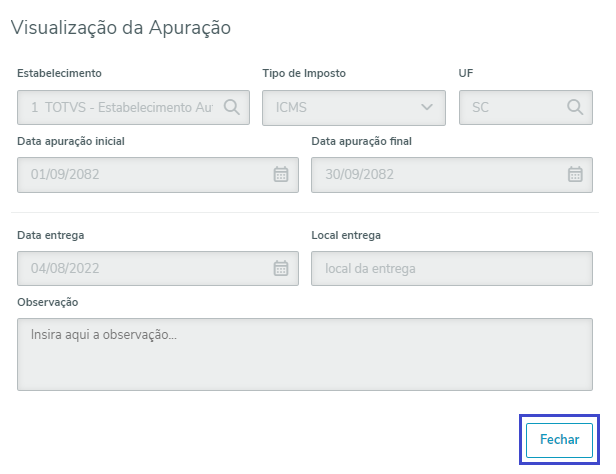Click the Estabelecimento search magnifier icon
The height and width of the screenshot is (474, 616).
tap(231, 107)
